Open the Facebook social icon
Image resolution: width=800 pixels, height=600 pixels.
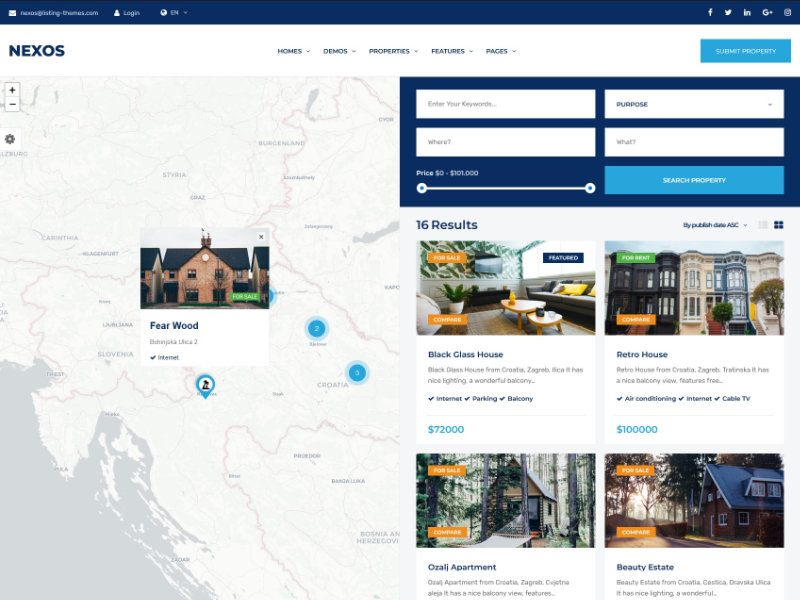pos(710,12)
